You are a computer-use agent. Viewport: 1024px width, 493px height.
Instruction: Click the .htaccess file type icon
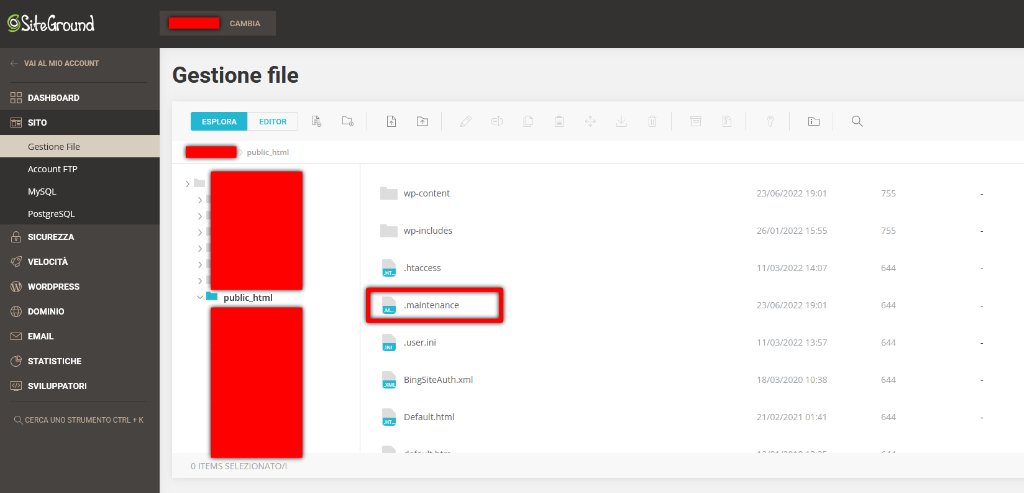(389, 268)
